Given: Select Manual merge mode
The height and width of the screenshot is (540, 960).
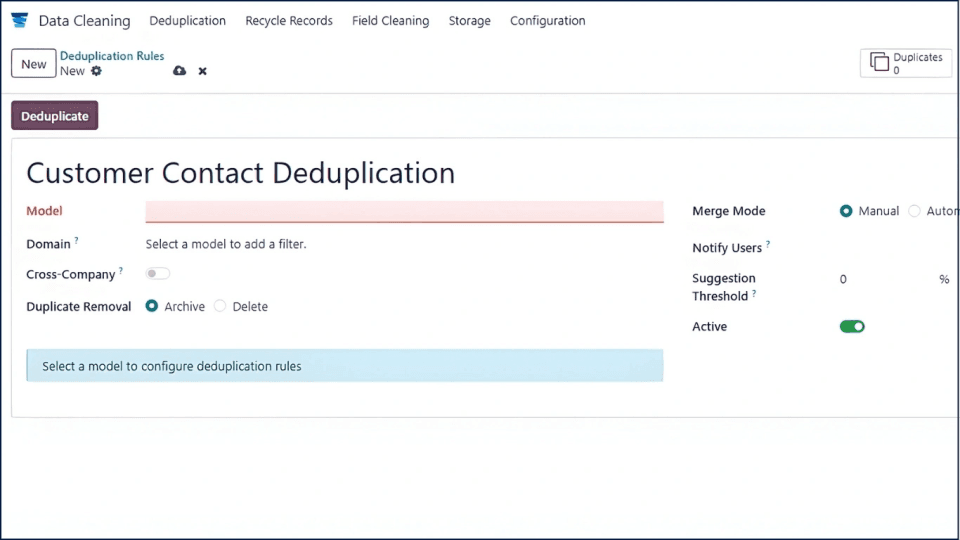Looking at the screenshot, I should pyautogui.click(x=846, y=211).
